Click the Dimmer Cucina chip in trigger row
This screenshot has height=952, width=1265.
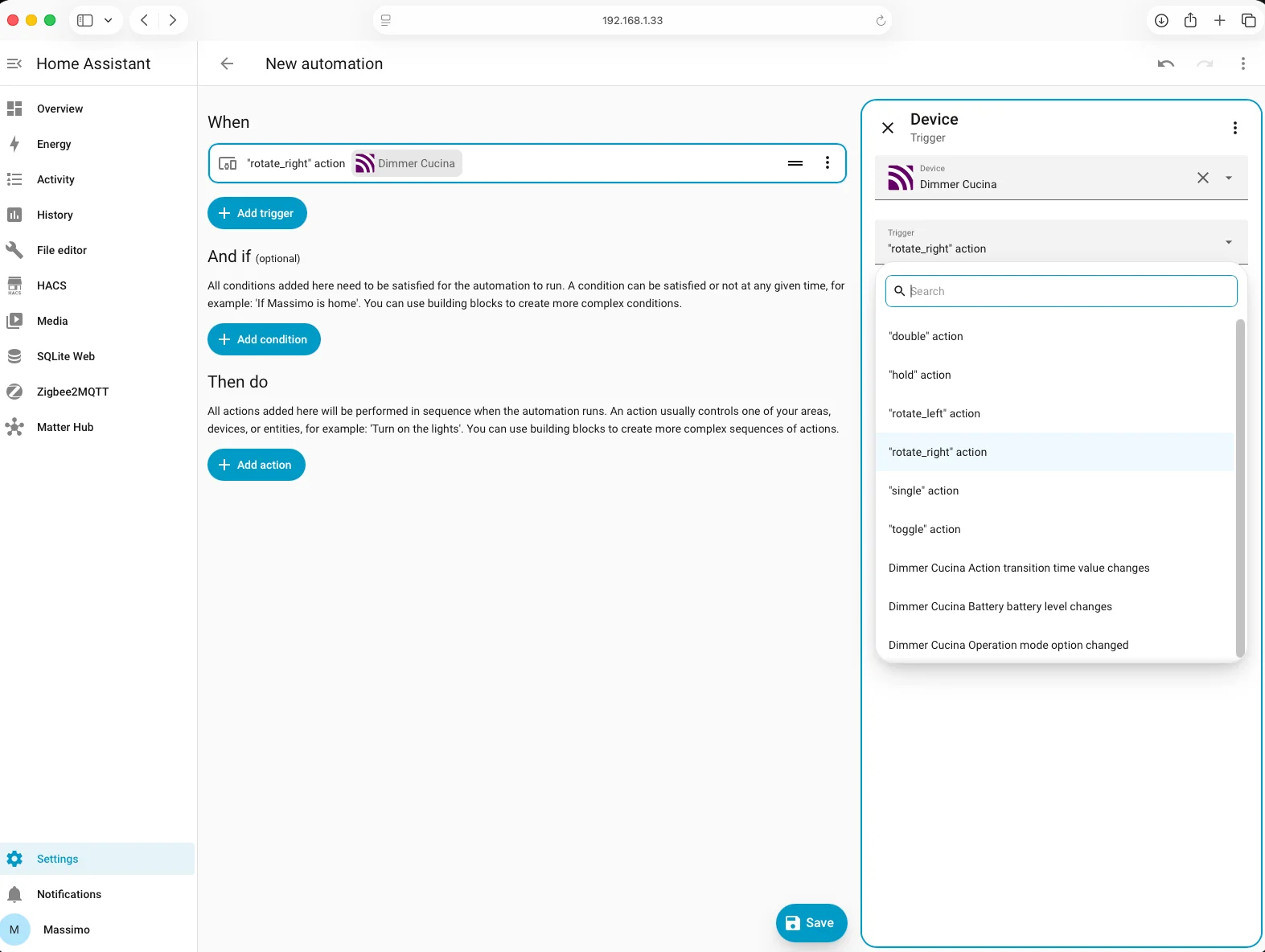tap(407, 163)
